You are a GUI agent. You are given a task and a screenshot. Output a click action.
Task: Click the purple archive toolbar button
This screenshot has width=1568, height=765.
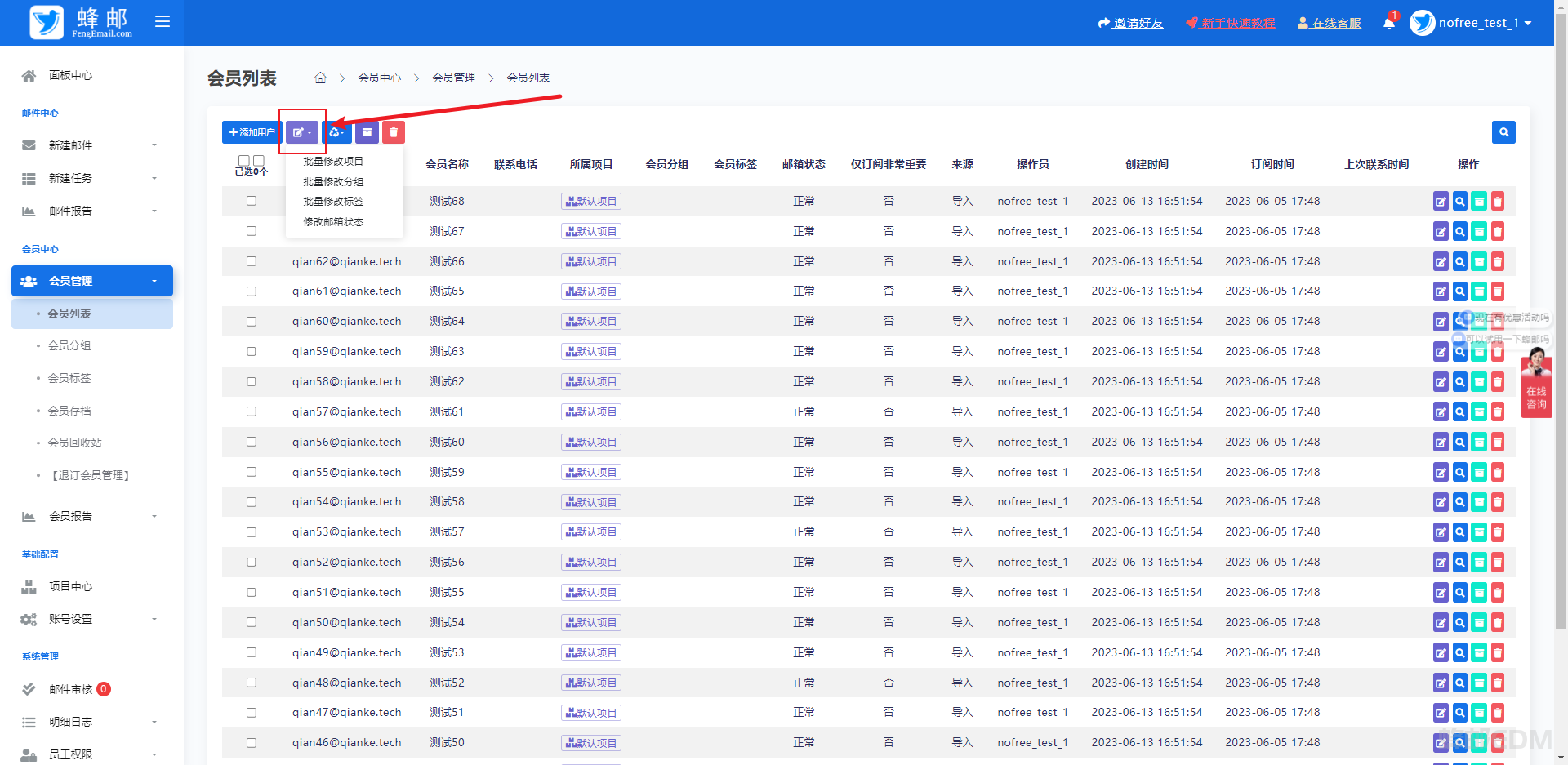click(x=367, y=132)
